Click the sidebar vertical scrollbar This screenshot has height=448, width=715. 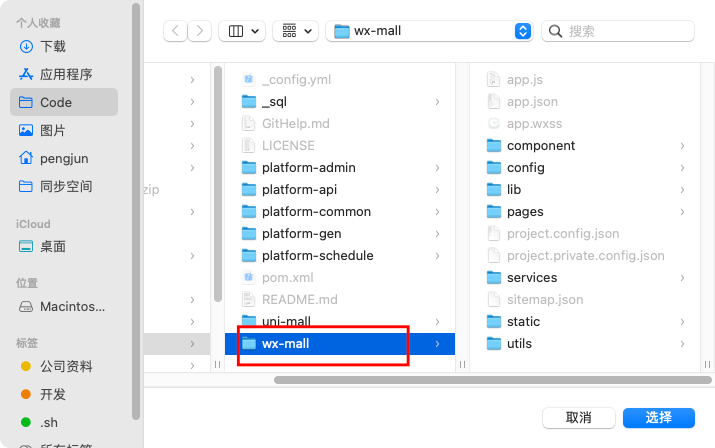coord(135,211)
